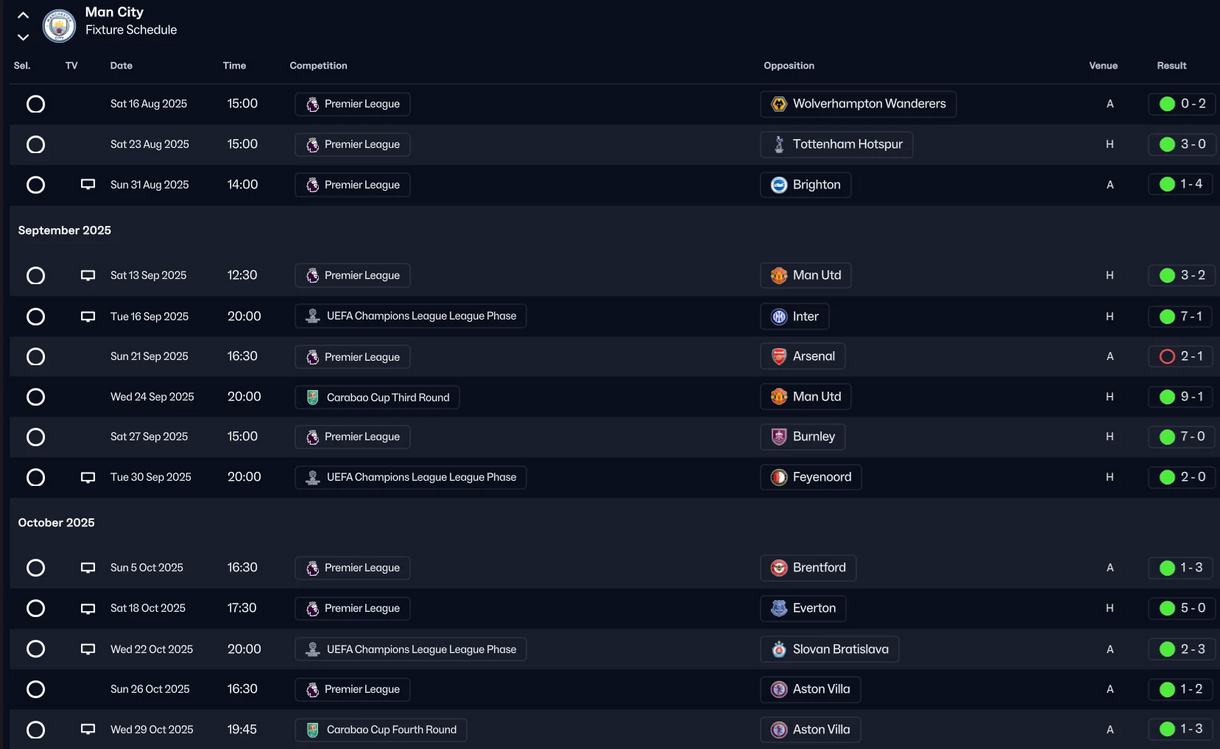Toggle selection circle for Everton fixture

(36, 608)
